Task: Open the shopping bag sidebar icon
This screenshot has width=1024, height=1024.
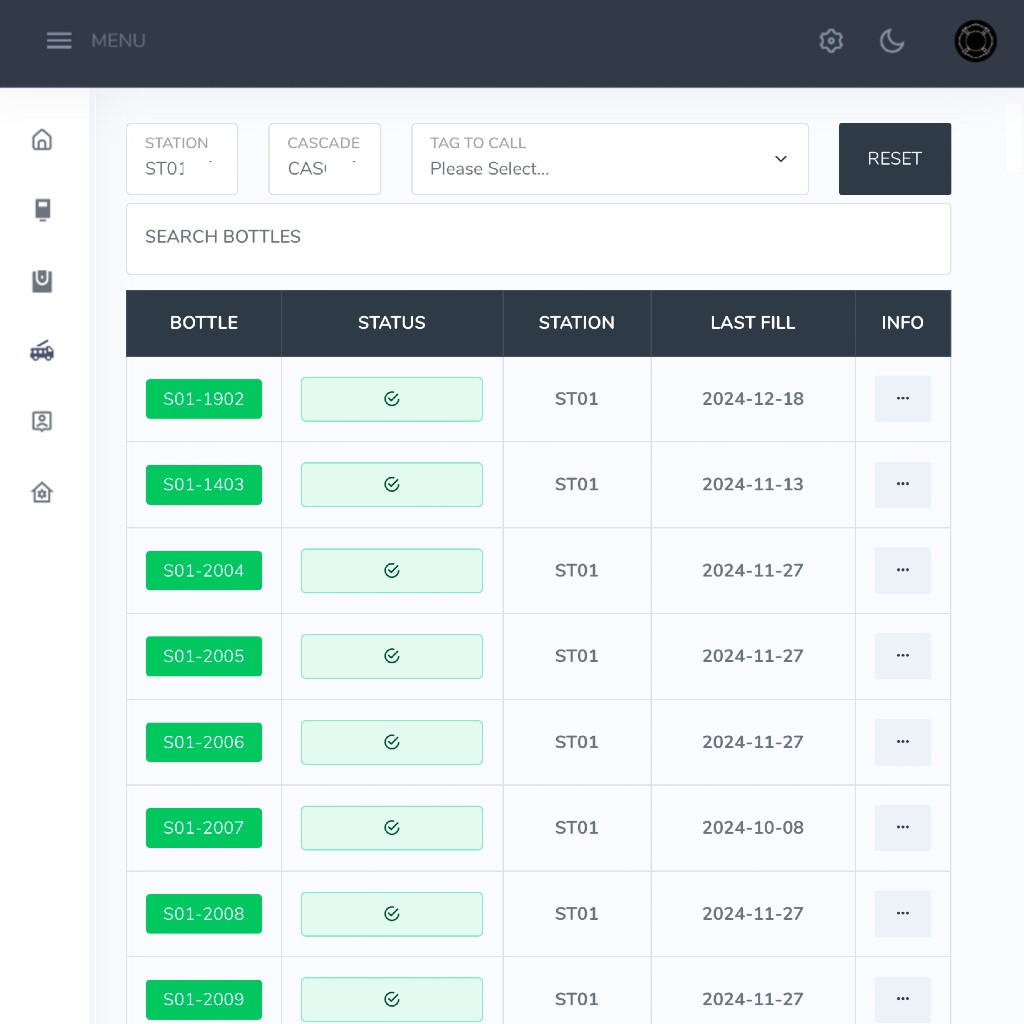Action: 42,282
